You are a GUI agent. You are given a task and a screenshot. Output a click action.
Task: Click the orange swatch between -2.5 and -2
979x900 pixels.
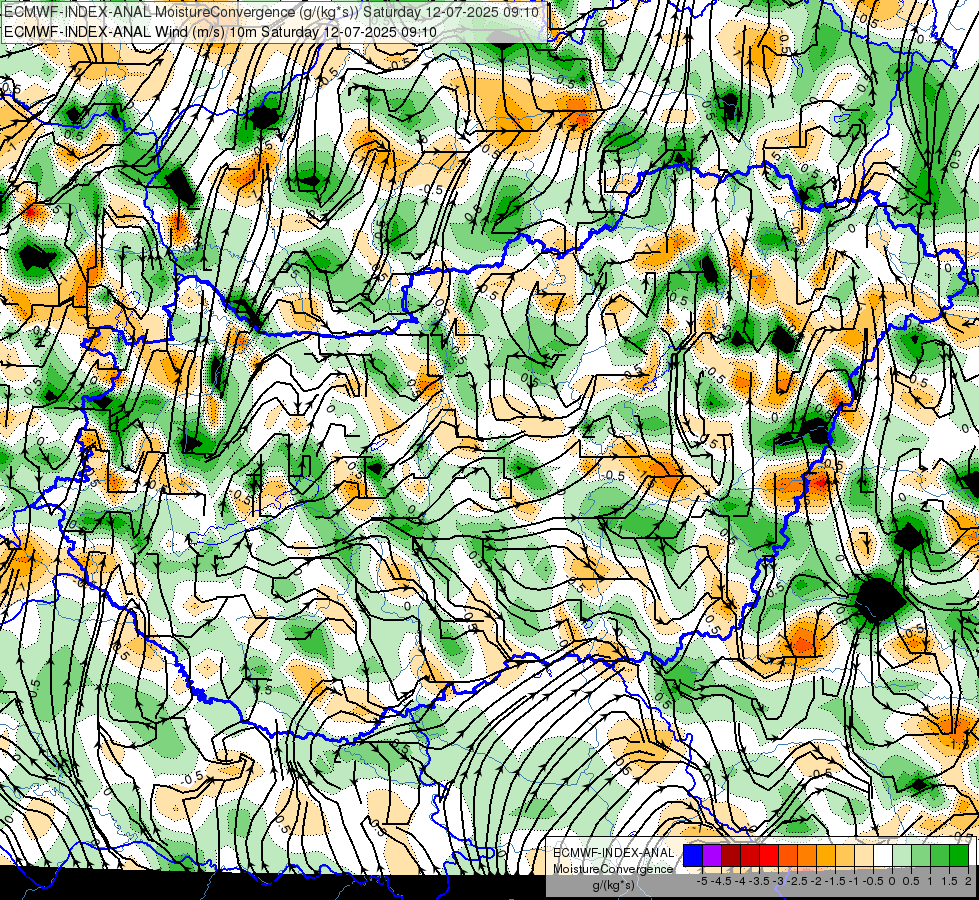pos(807,855)
